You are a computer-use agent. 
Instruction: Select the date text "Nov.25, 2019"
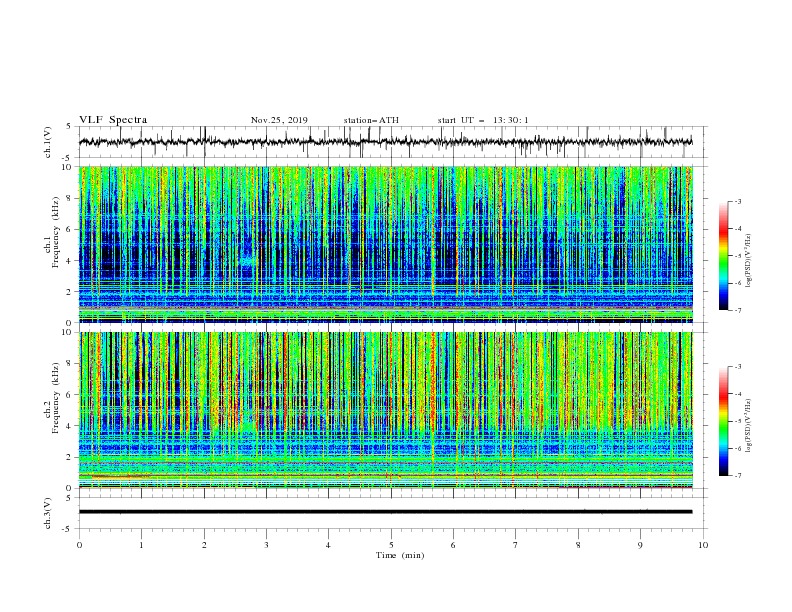[279, 120]
